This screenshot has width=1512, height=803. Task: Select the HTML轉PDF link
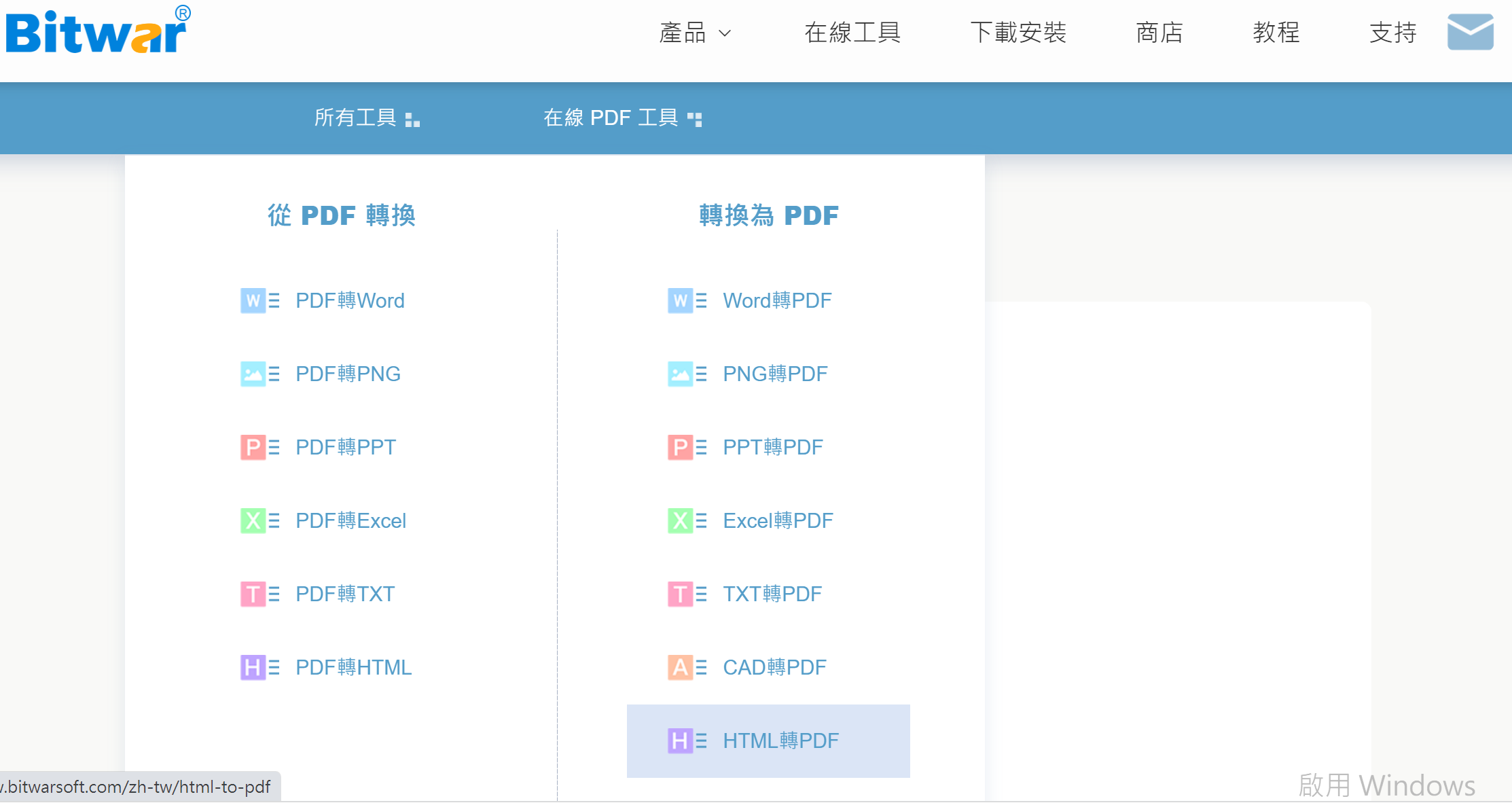click(780, 740)
